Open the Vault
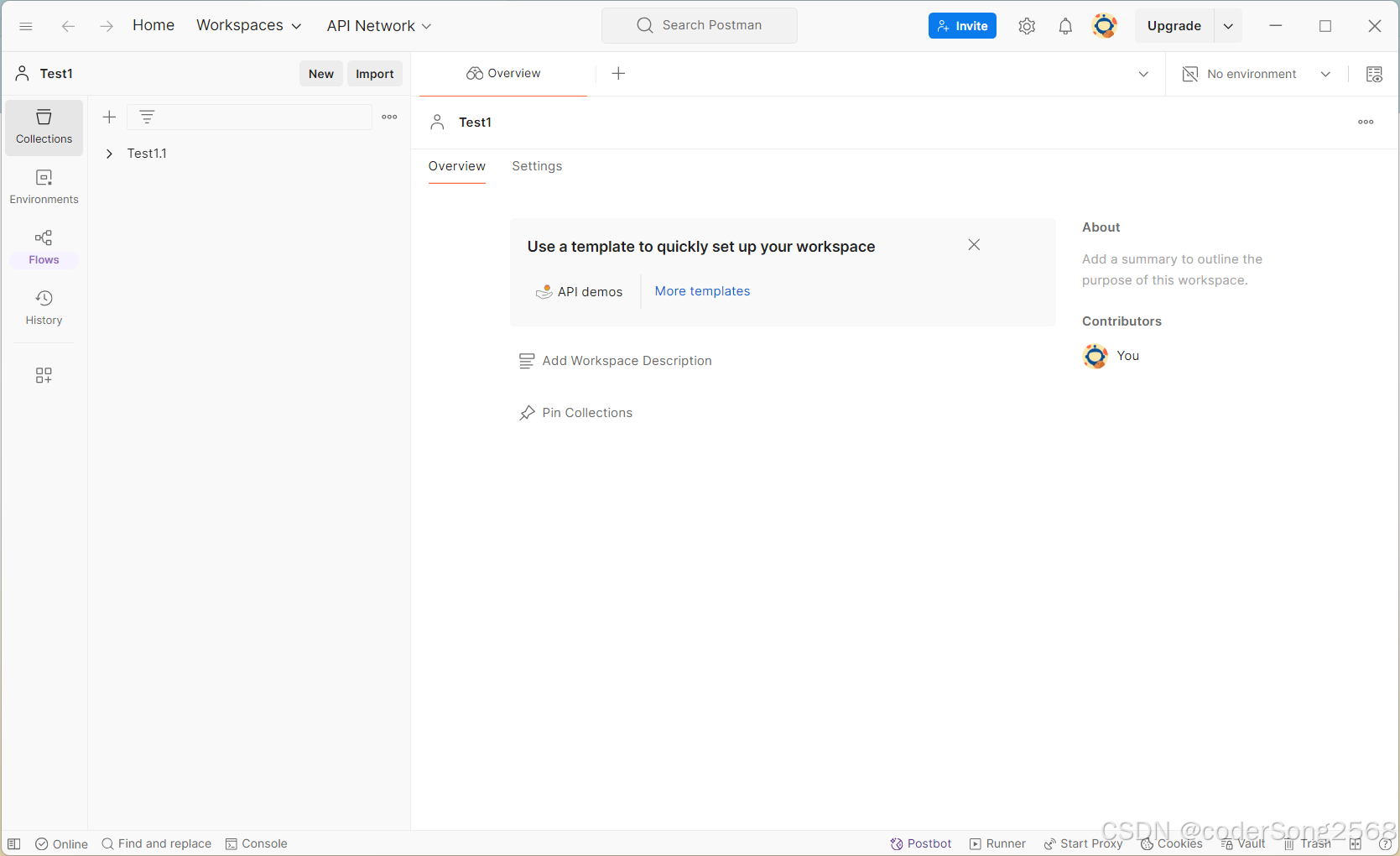Screen dimensions: 1400x856 (1243, 844)
